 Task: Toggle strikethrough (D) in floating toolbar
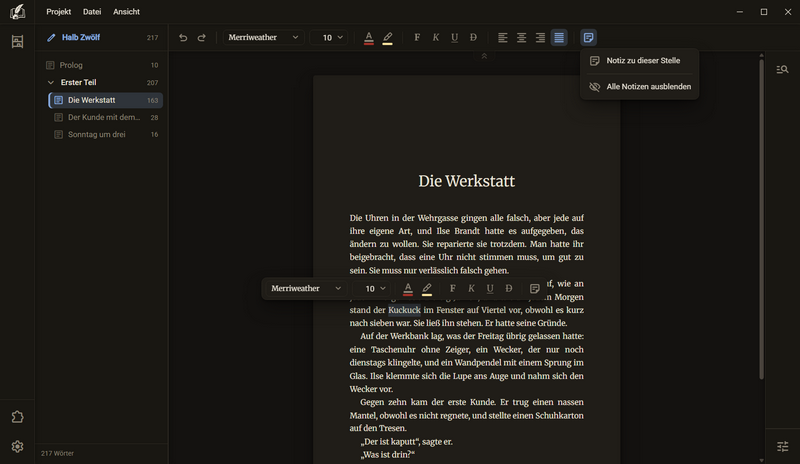509,288
